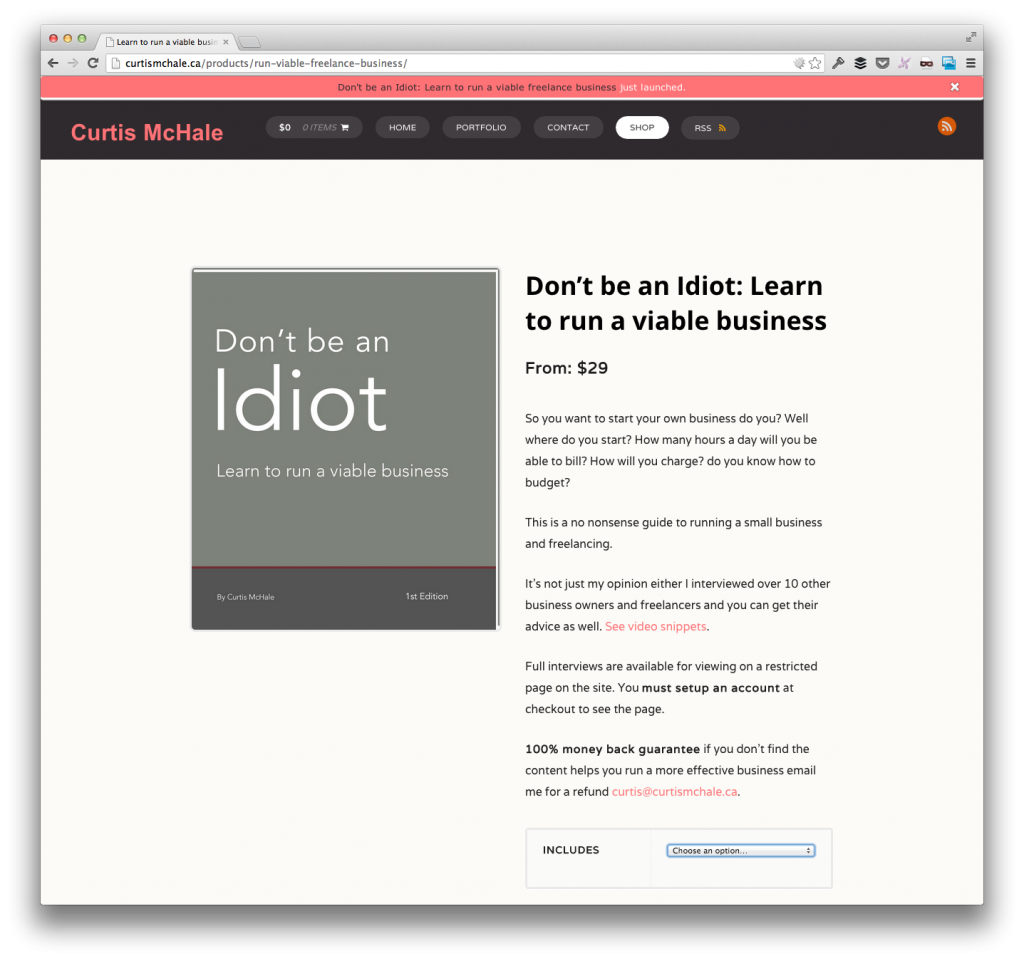
Task: Click the 'From: $29' price text
Action: pyautogui.click(x=566, y=368)
